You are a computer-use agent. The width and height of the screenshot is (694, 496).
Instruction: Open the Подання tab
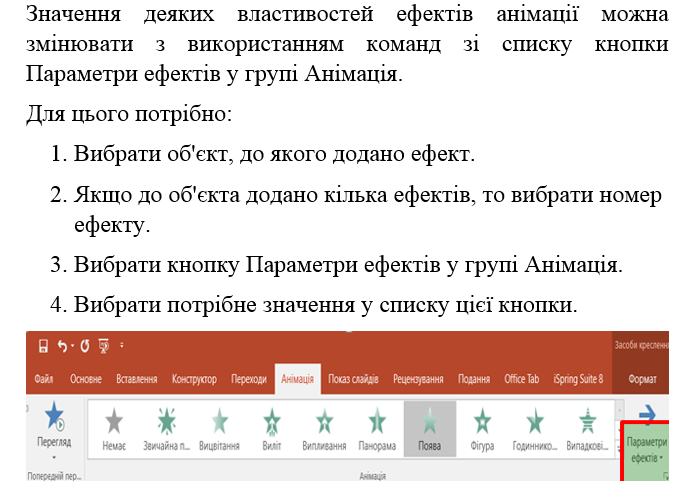(474, 379)
